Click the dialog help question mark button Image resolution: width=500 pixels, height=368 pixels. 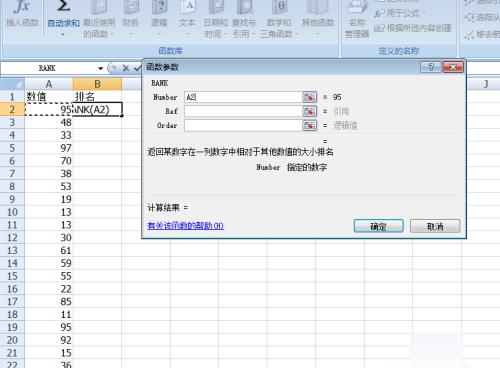point(430,67)
